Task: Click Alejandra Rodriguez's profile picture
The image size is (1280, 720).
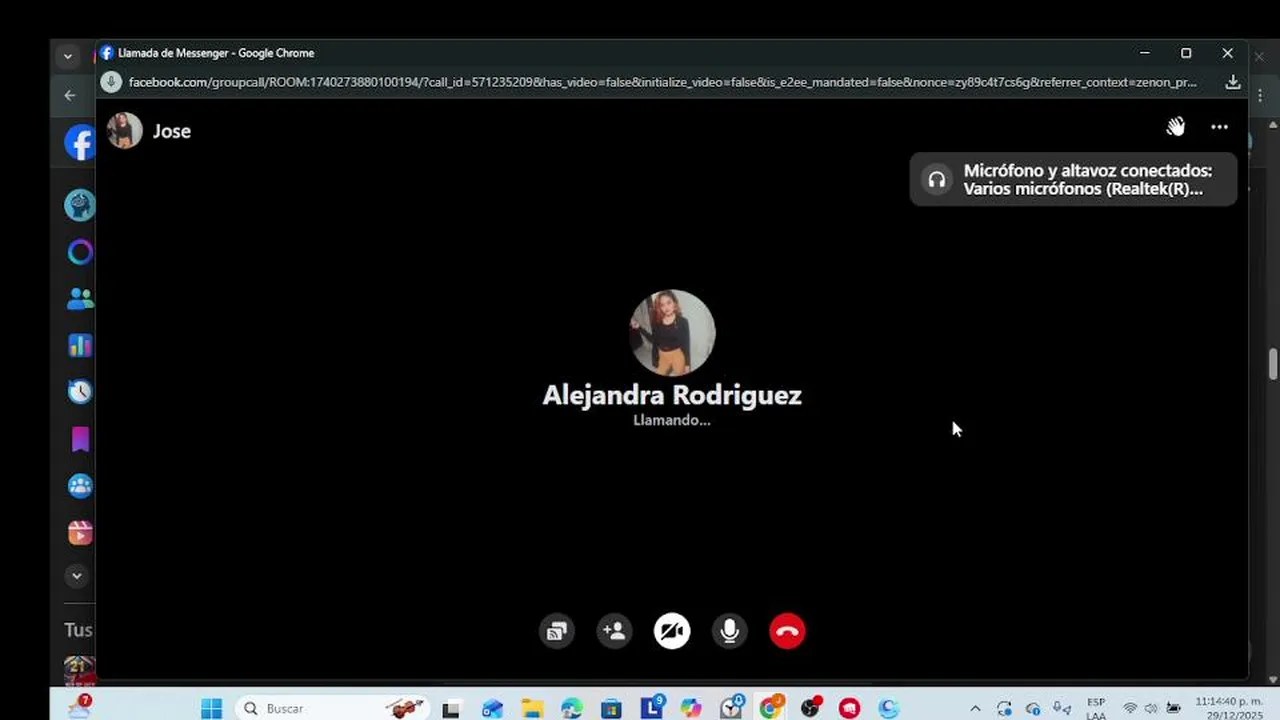Action: (x=672, y=333)
